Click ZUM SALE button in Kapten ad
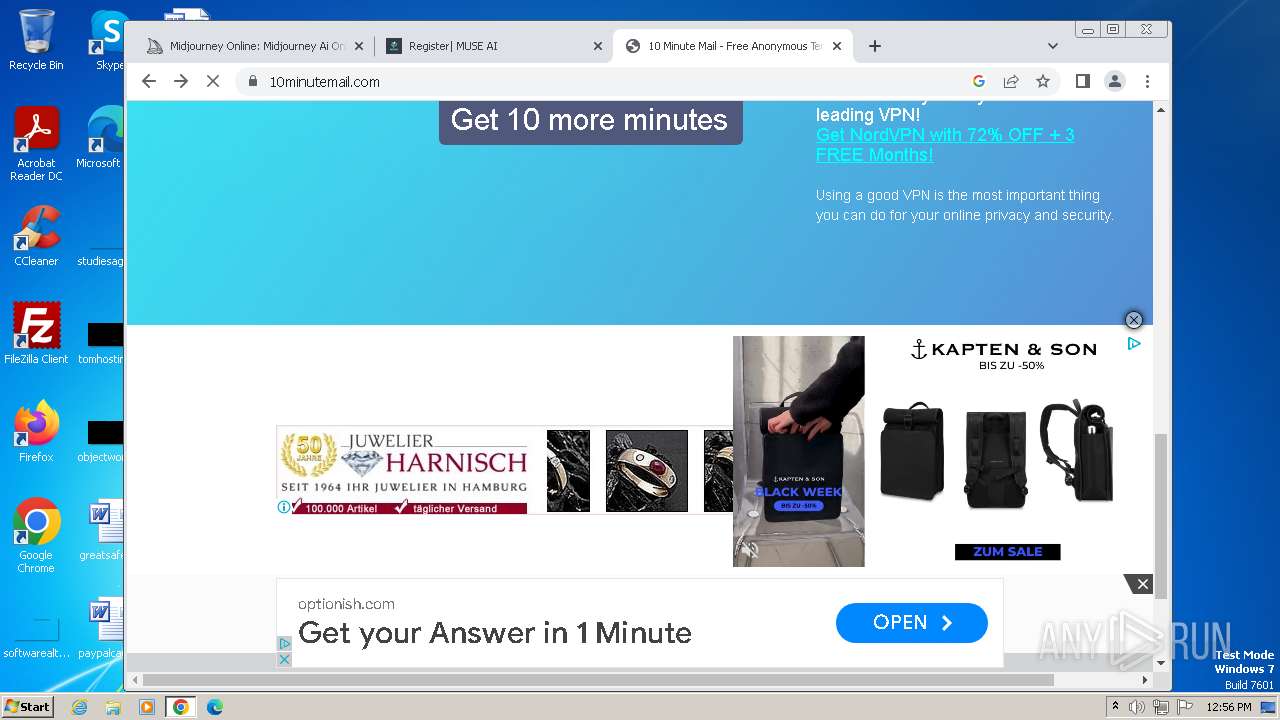 [1007, 552]
